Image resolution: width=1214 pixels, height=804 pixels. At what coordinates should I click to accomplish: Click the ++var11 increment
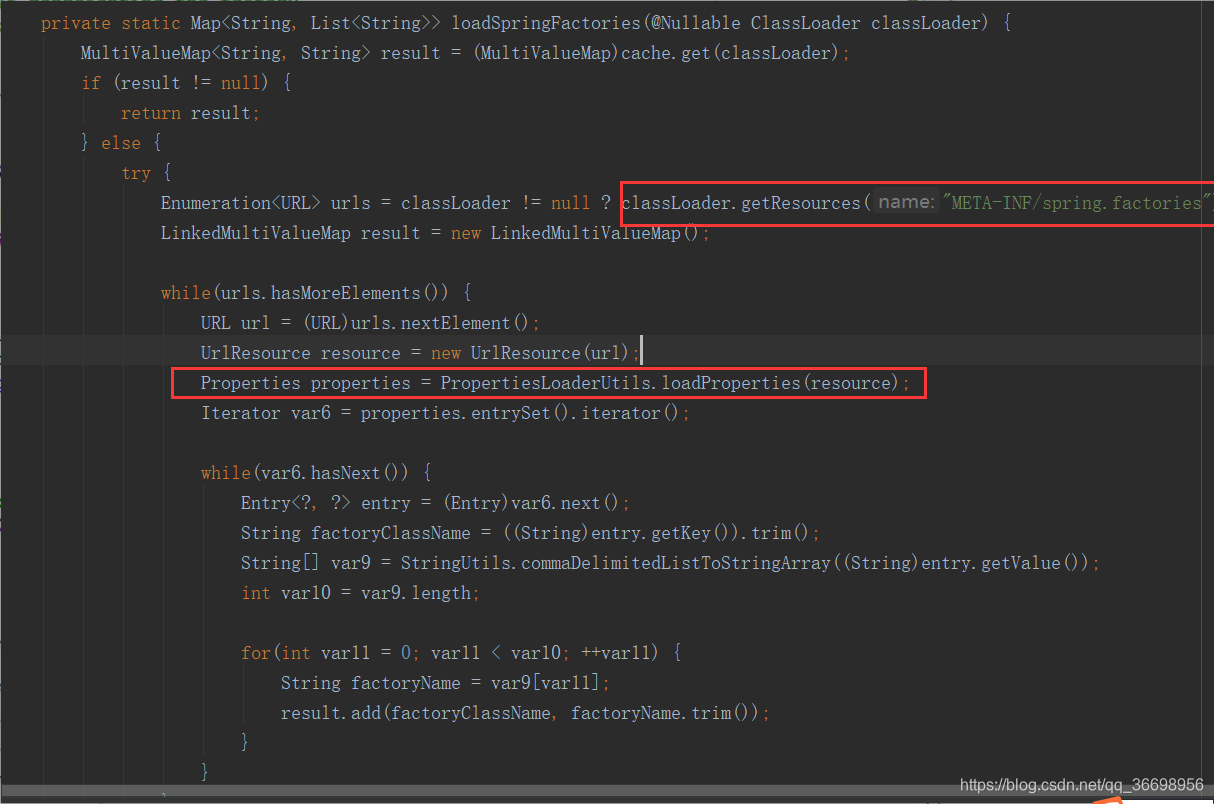coord(616,653)
